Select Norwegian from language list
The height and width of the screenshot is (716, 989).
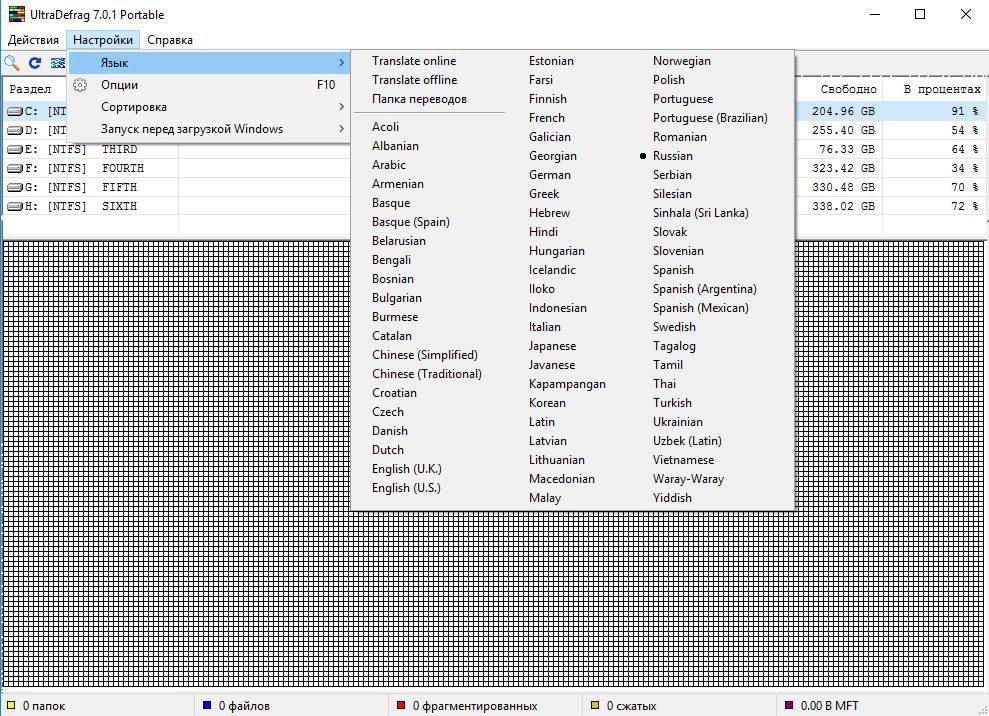tap(682, 61)
